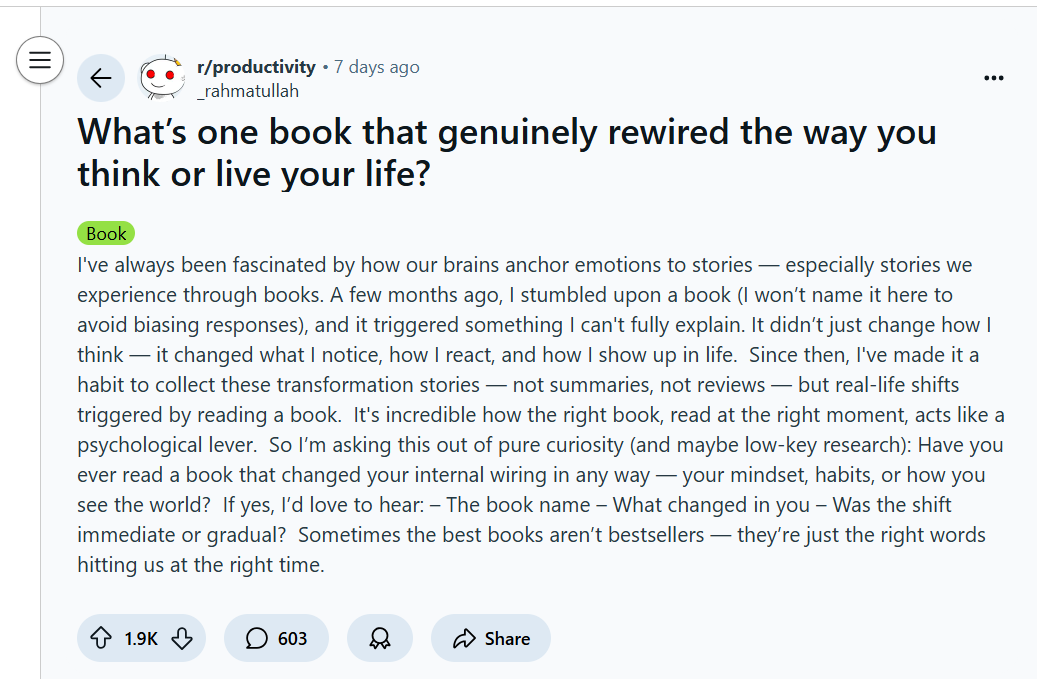Click the upvote count between vote arrows

point(140,637)
